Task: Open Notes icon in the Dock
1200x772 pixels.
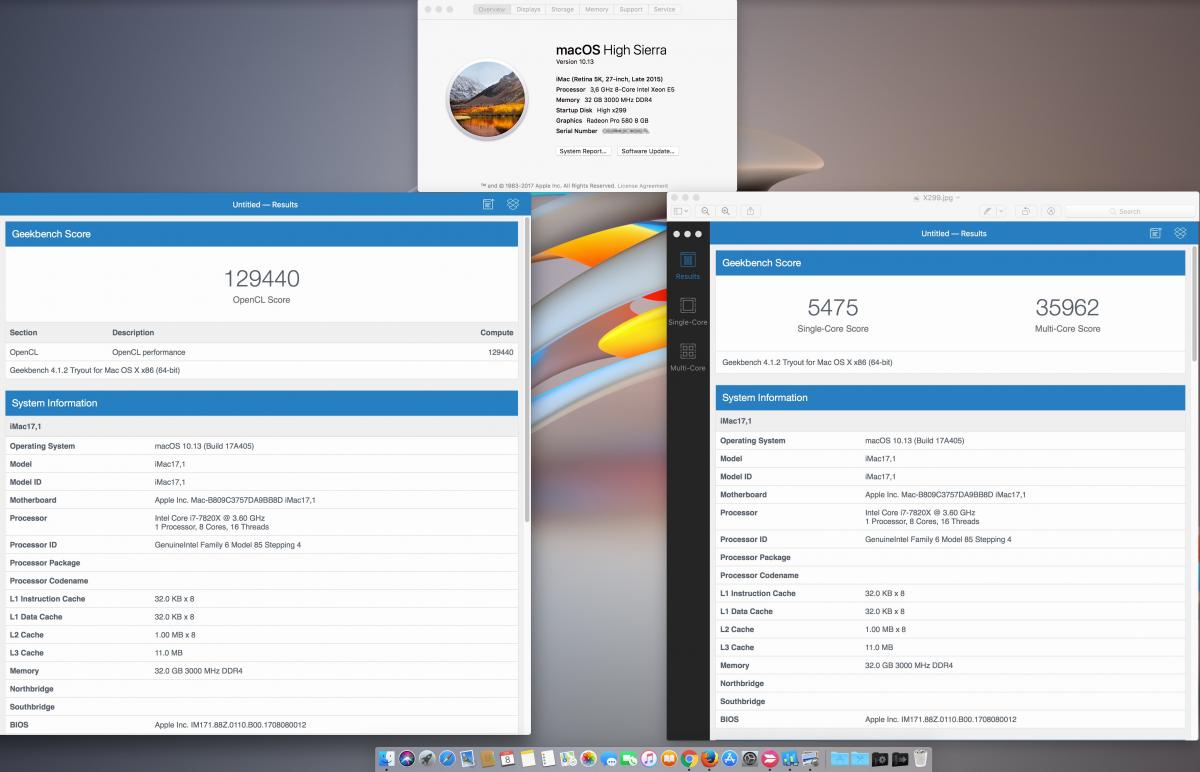Action: pos(528,759)
